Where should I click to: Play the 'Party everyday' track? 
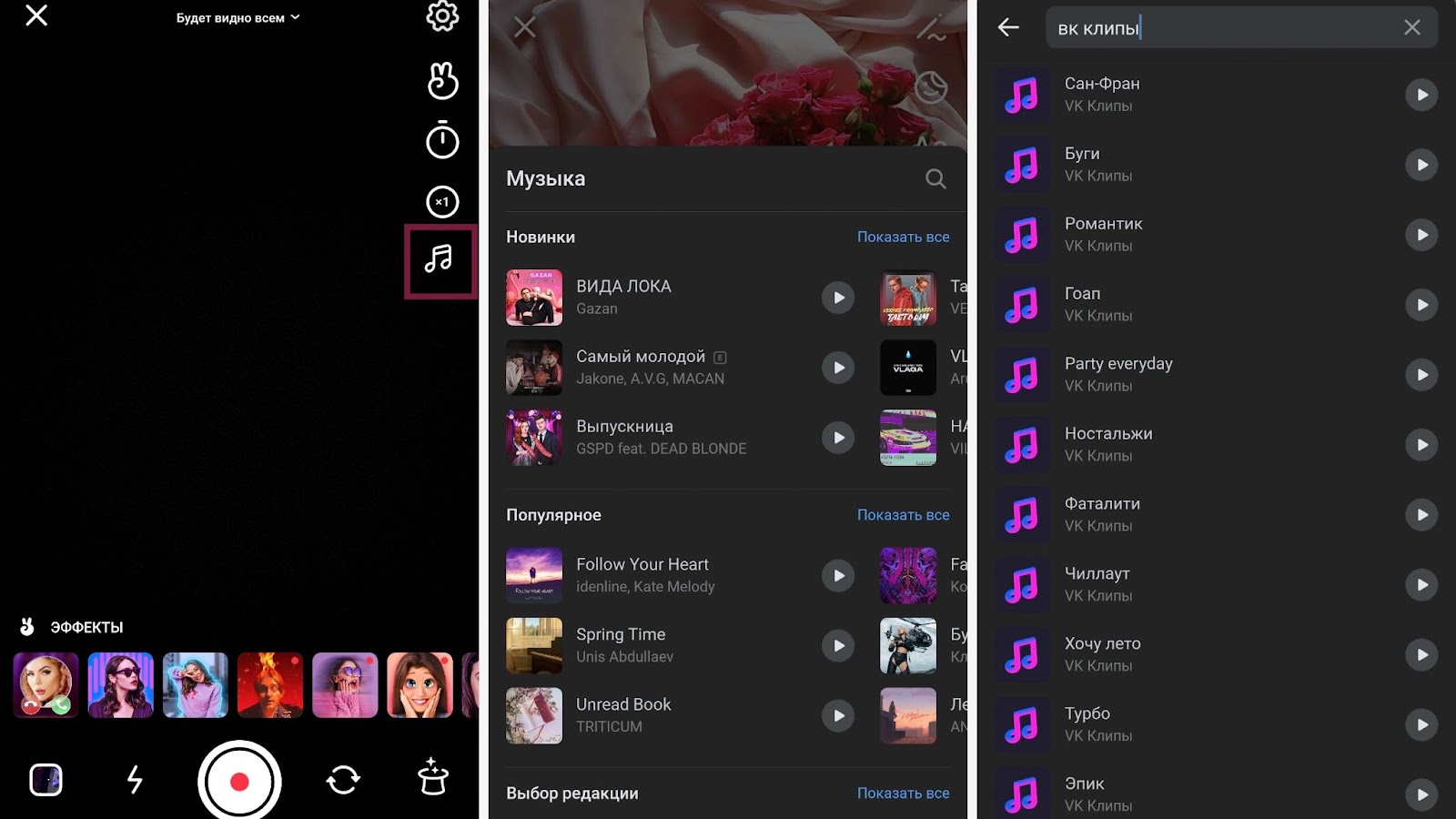1421,375
